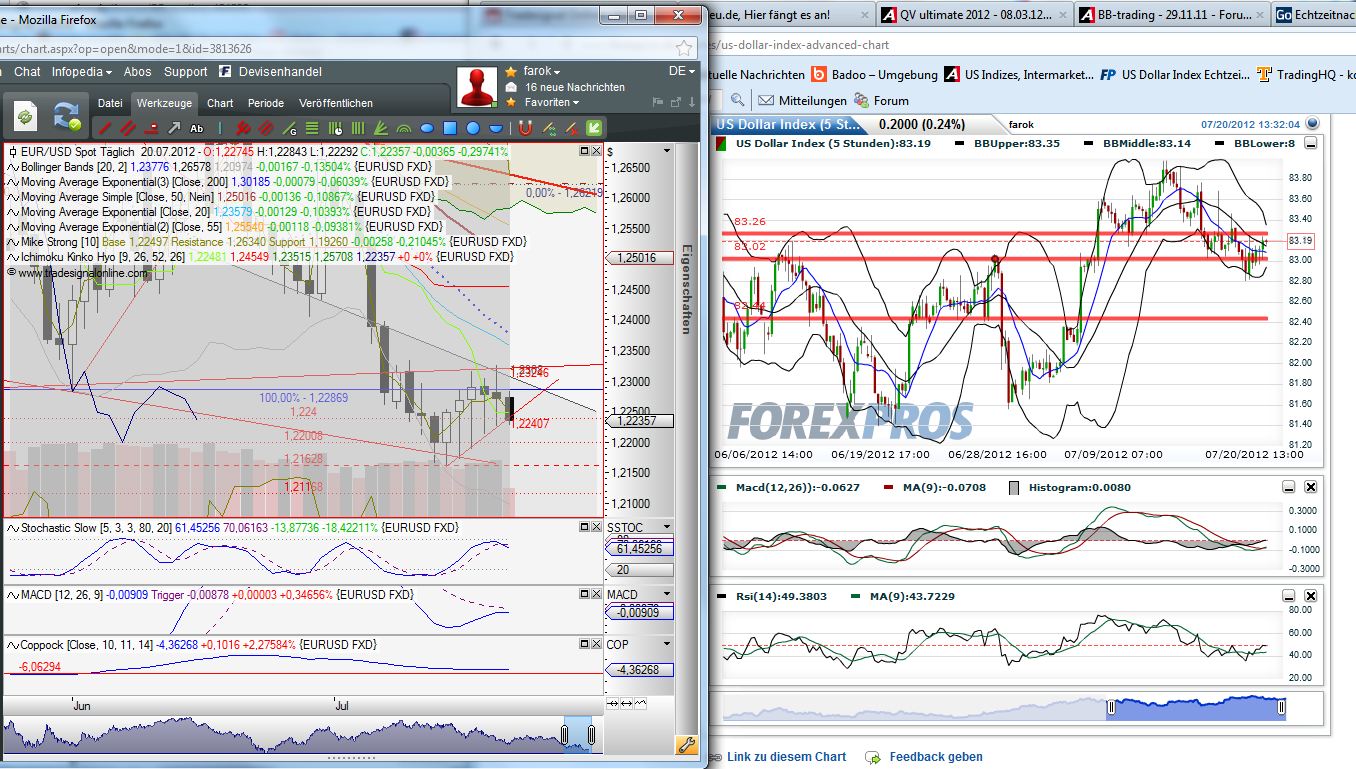Select the horizontal support line tool
Viewport: 1356px width, 769px height.
[151, 128]
